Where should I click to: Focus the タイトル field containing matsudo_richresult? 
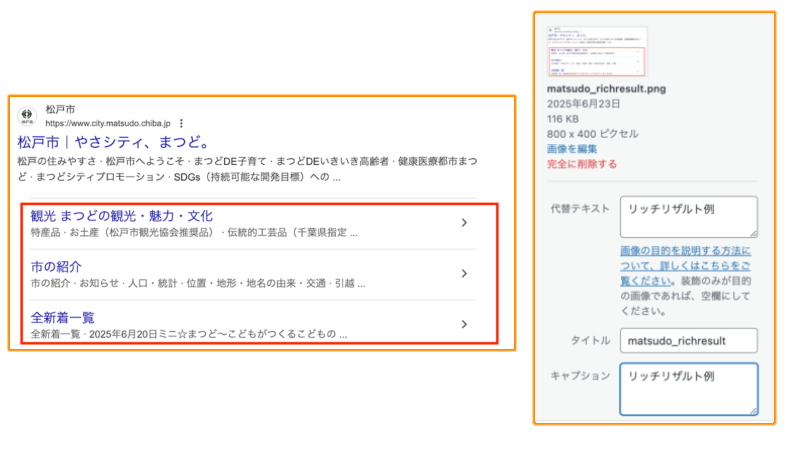(x=688, y=341)
